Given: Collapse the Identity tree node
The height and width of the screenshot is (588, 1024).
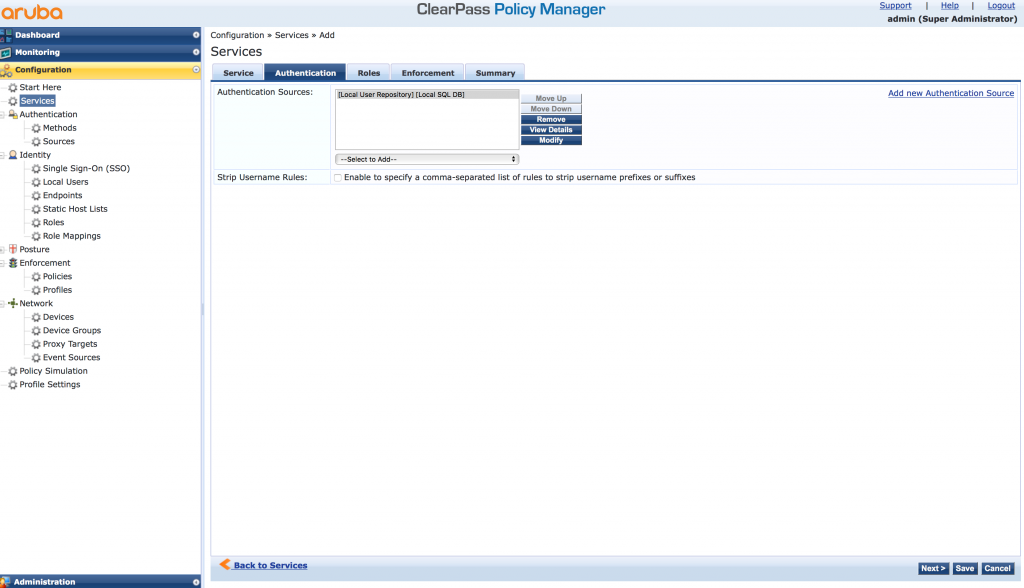Looking at the screenshot, I should (x=3, y=155).
